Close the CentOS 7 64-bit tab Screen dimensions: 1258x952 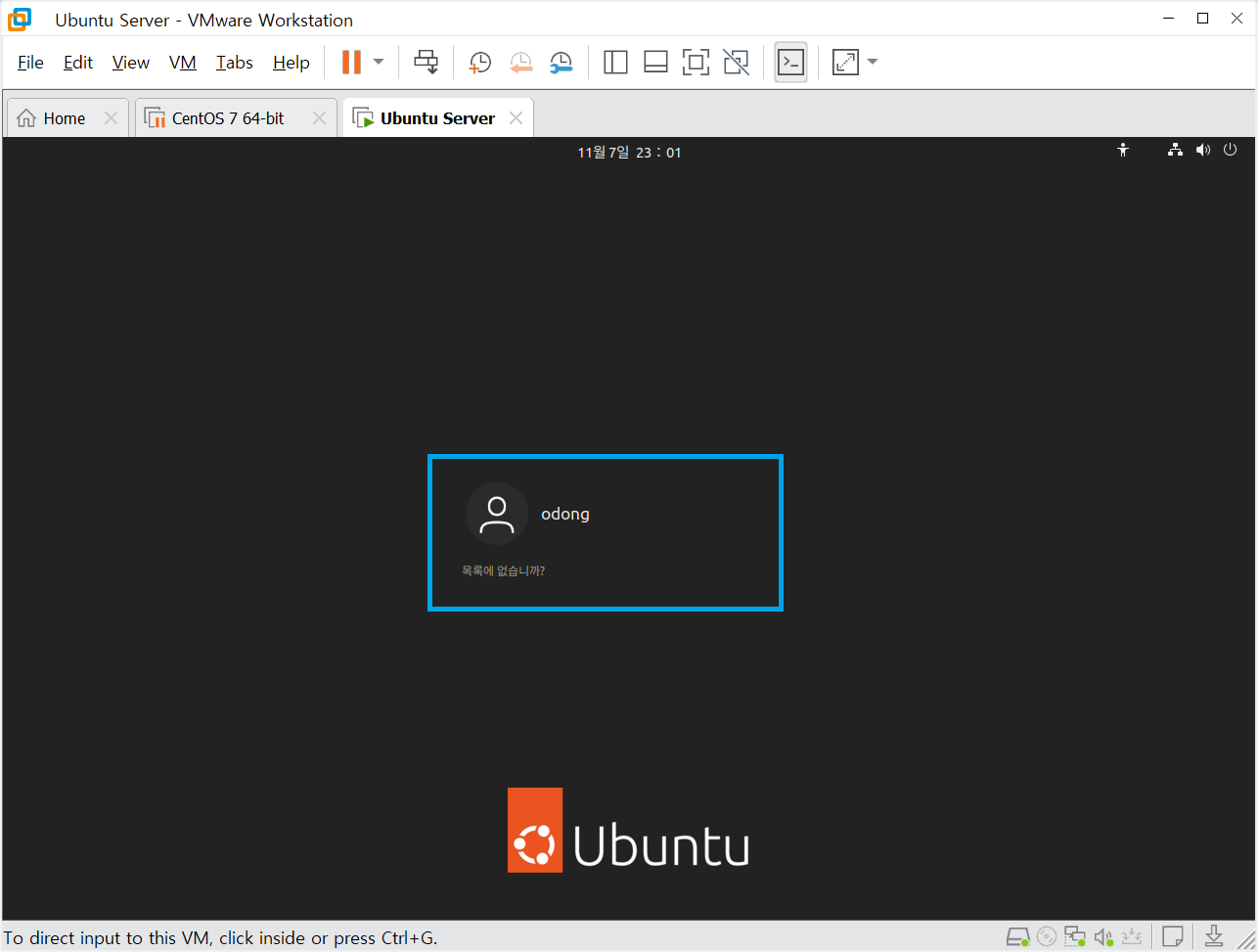319,118
